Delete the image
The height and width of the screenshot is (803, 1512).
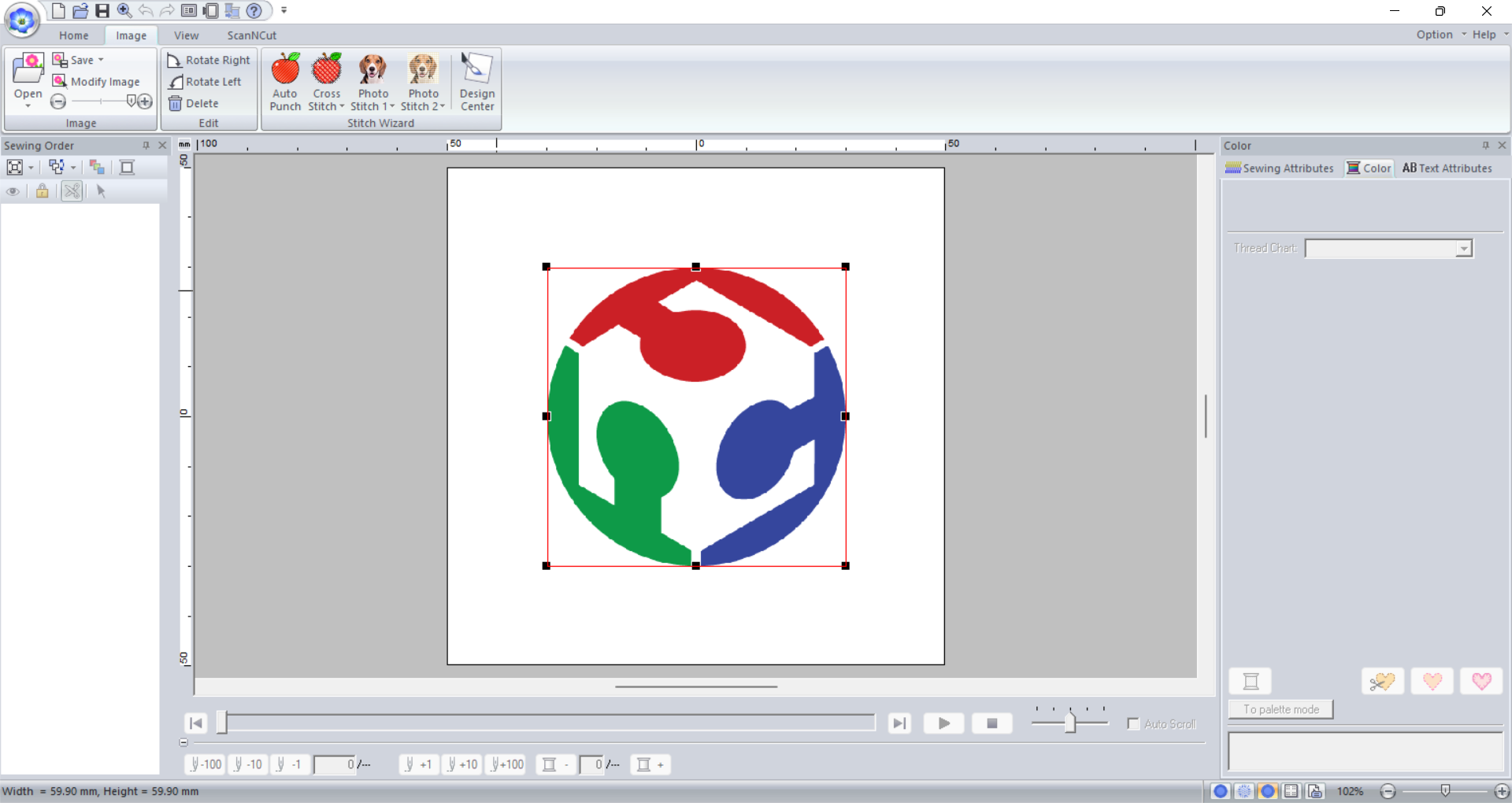pyautogui.click(x=194, y=103)
